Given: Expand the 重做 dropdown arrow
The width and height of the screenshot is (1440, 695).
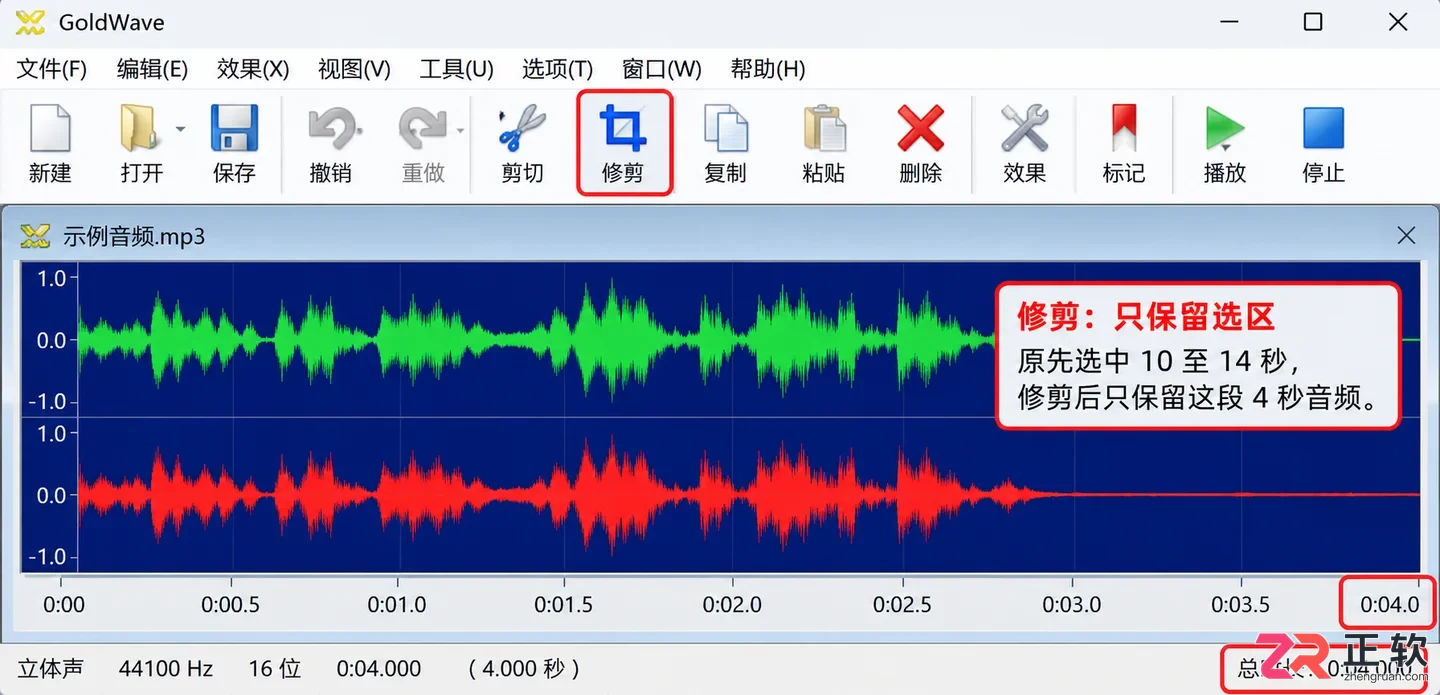Looking at the screenshot, I should tap(461, 130).
